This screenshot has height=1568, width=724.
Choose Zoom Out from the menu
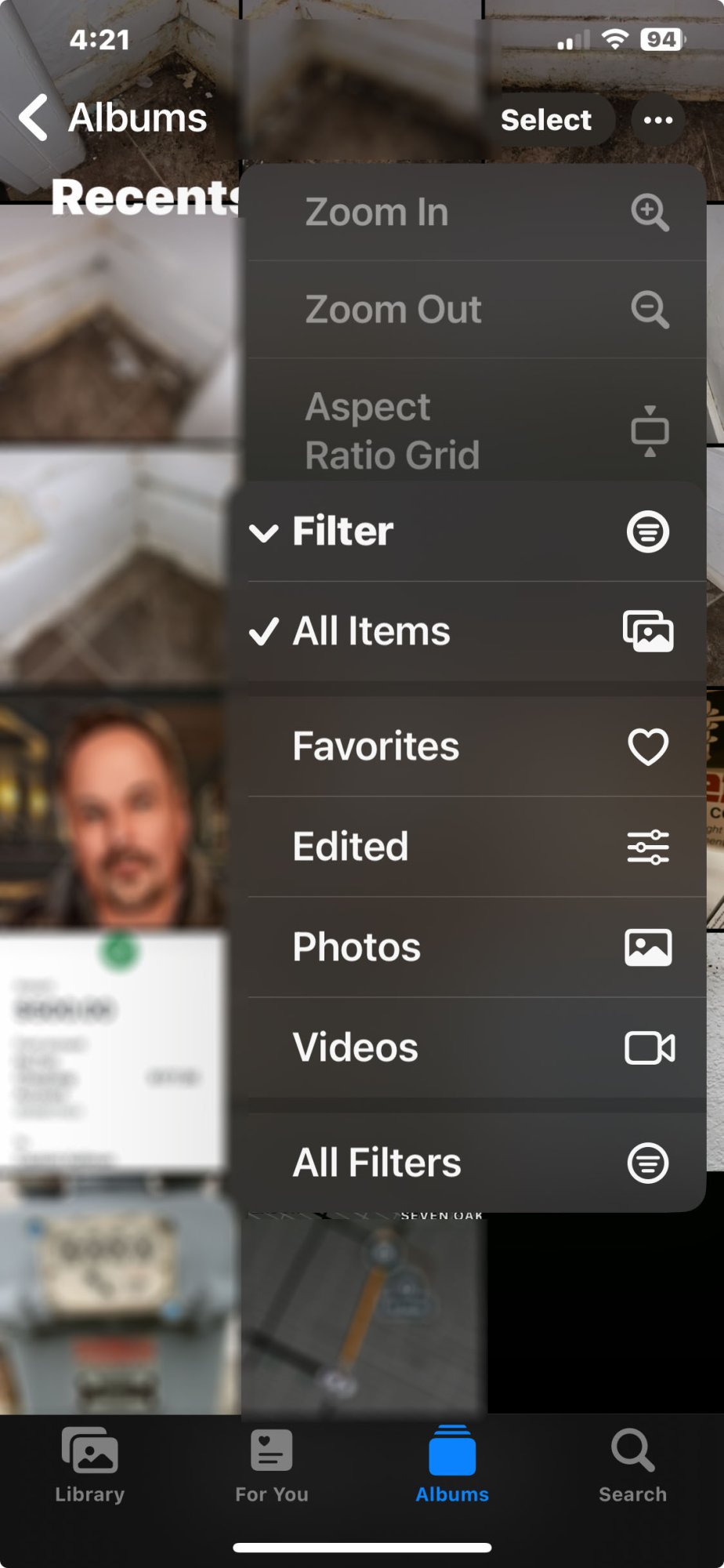[477, 310]
